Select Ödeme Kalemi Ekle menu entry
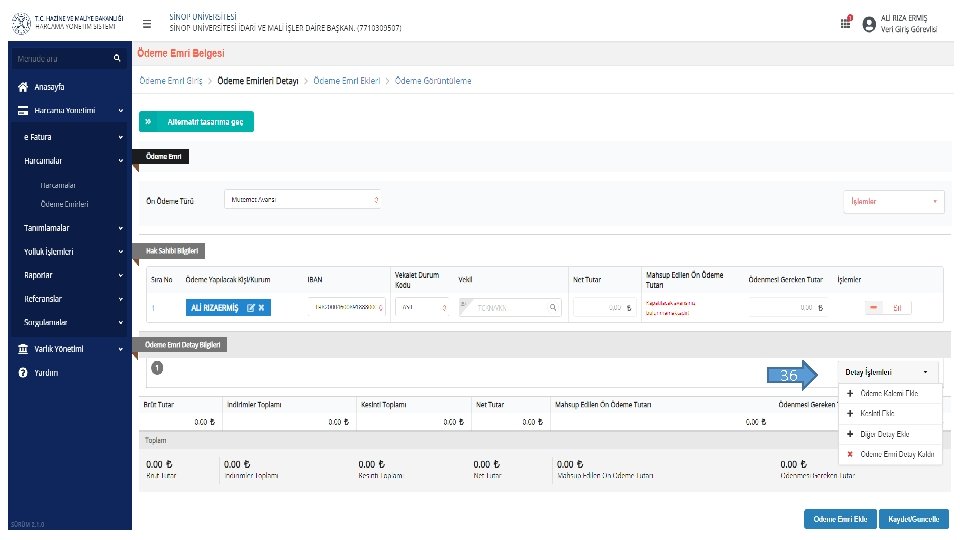The image size is (960, 540). click(890, 394)
